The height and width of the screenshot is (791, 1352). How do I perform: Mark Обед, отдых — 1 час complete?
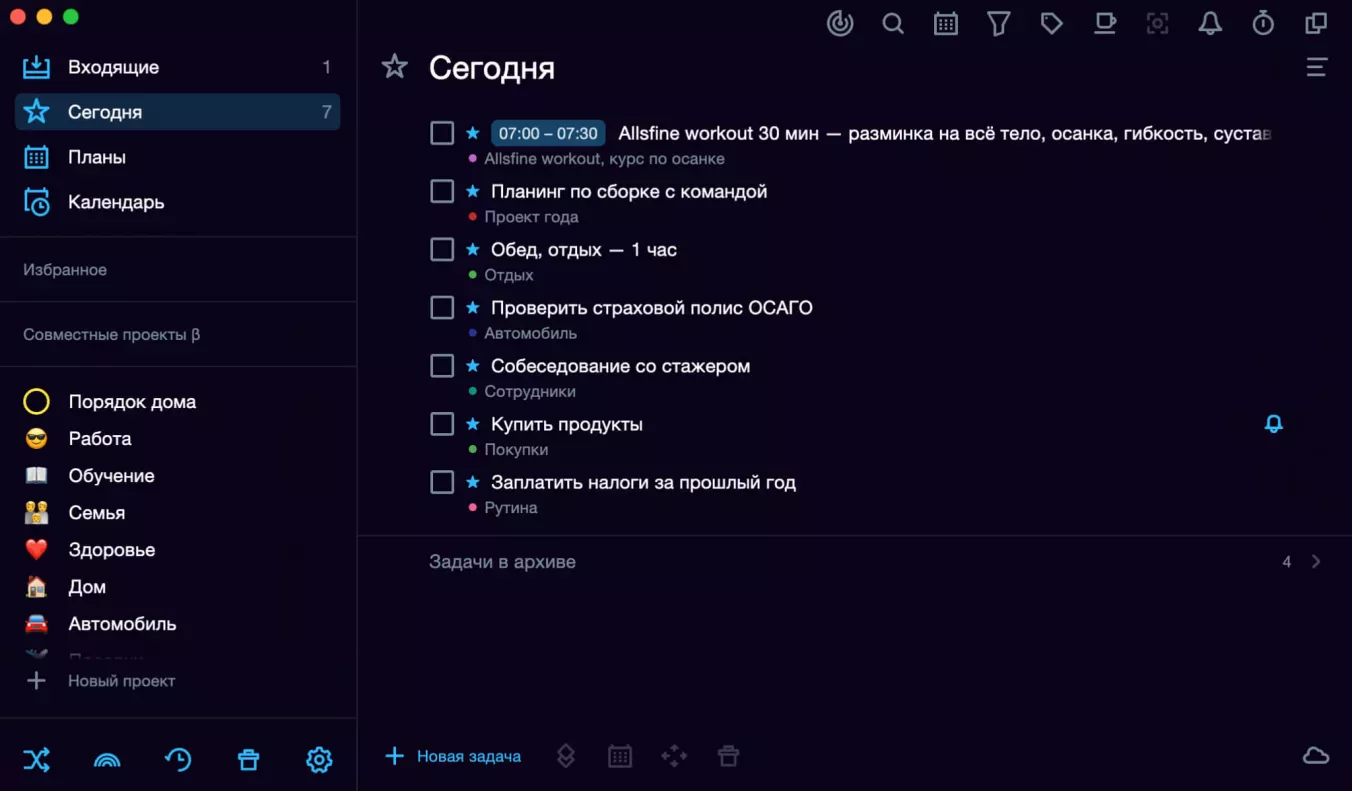(442, 249)
